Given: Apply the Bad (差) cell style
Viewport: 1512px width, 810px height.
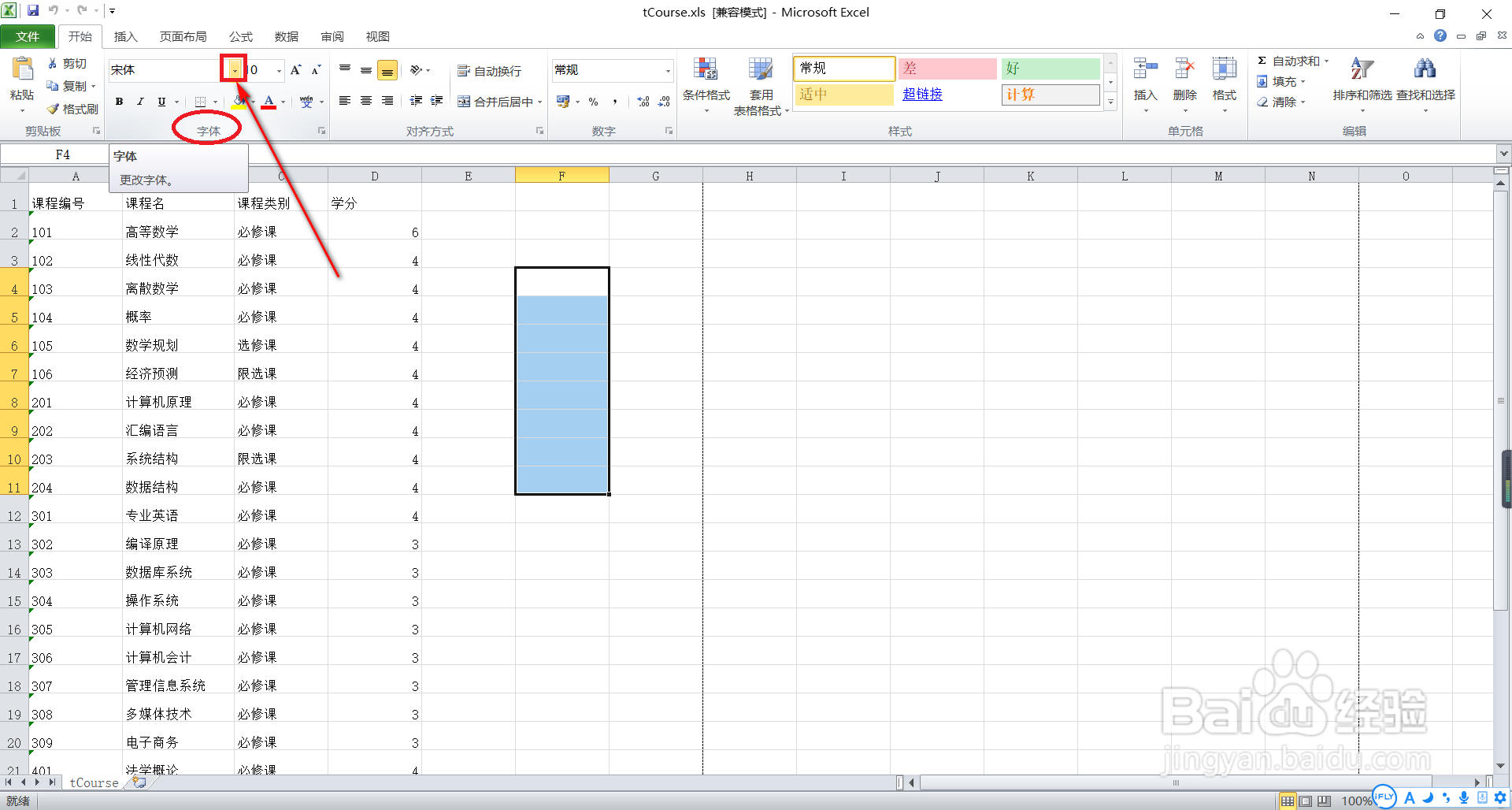Looking at the screenshot, I should (947, 69).
